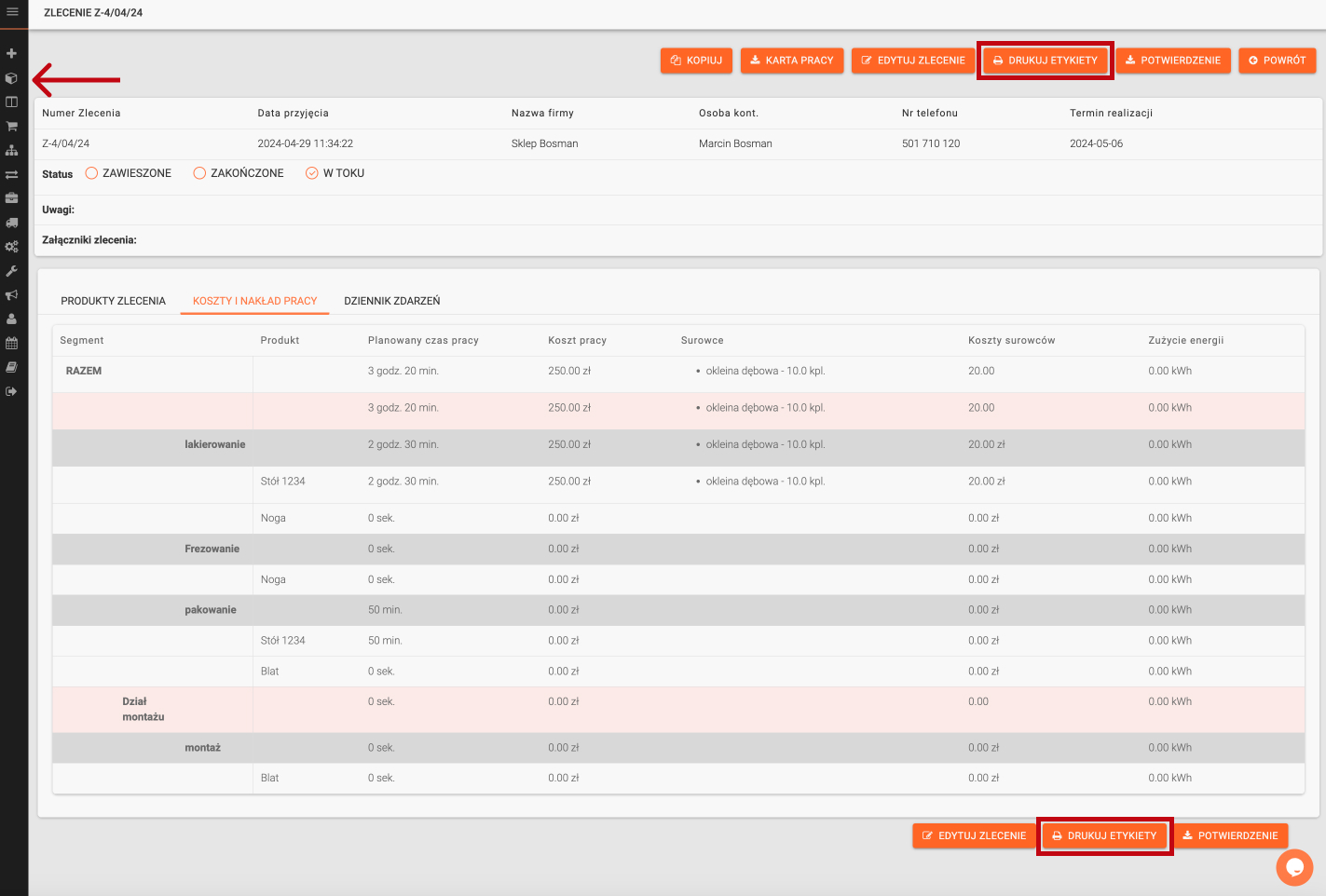1326x896 pixels.
Task: Select the W TOKU status radio button
Action: pyautogui.click(x=312, y=173)
